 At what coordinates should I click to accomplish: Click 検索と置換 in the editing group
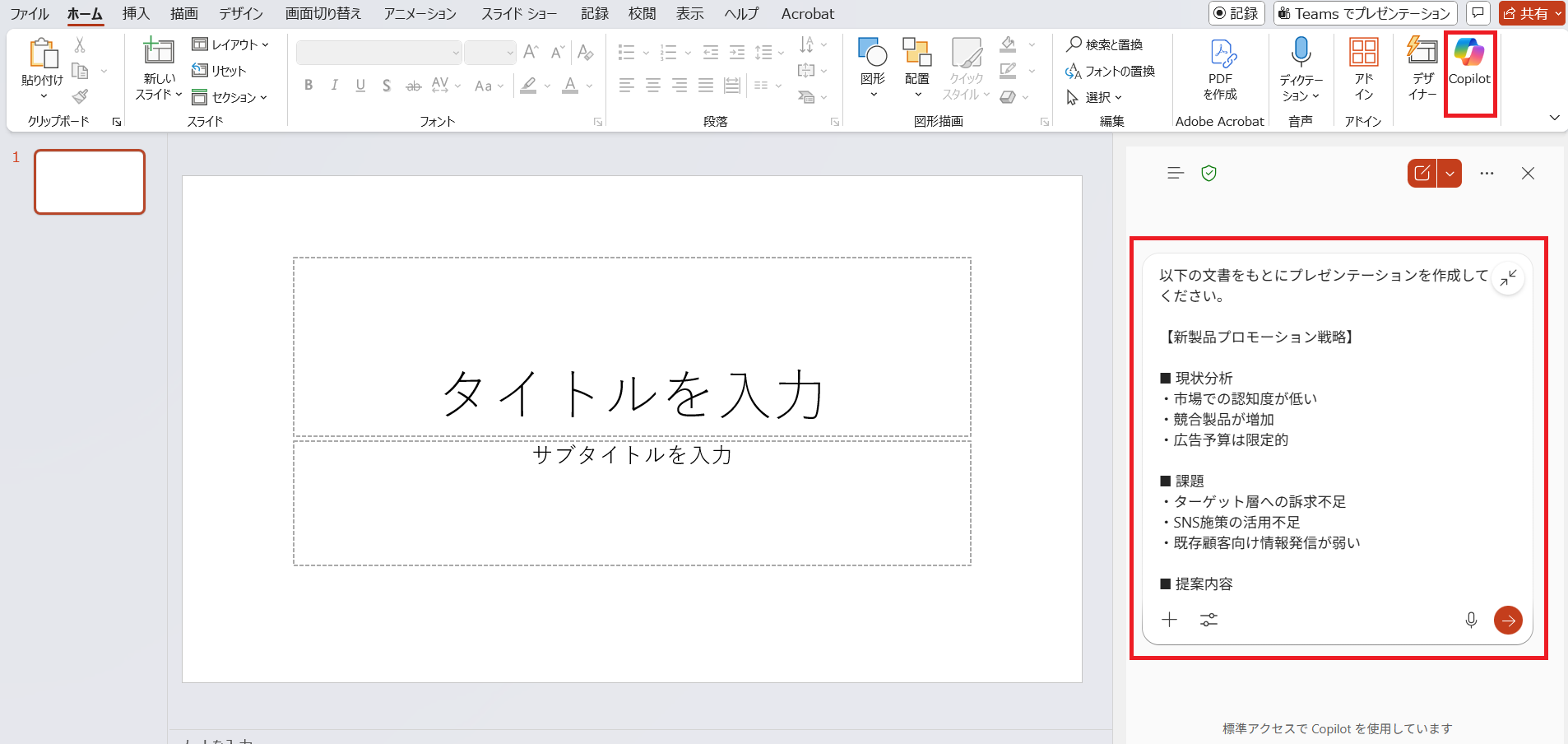click(x=1105, y=44)
